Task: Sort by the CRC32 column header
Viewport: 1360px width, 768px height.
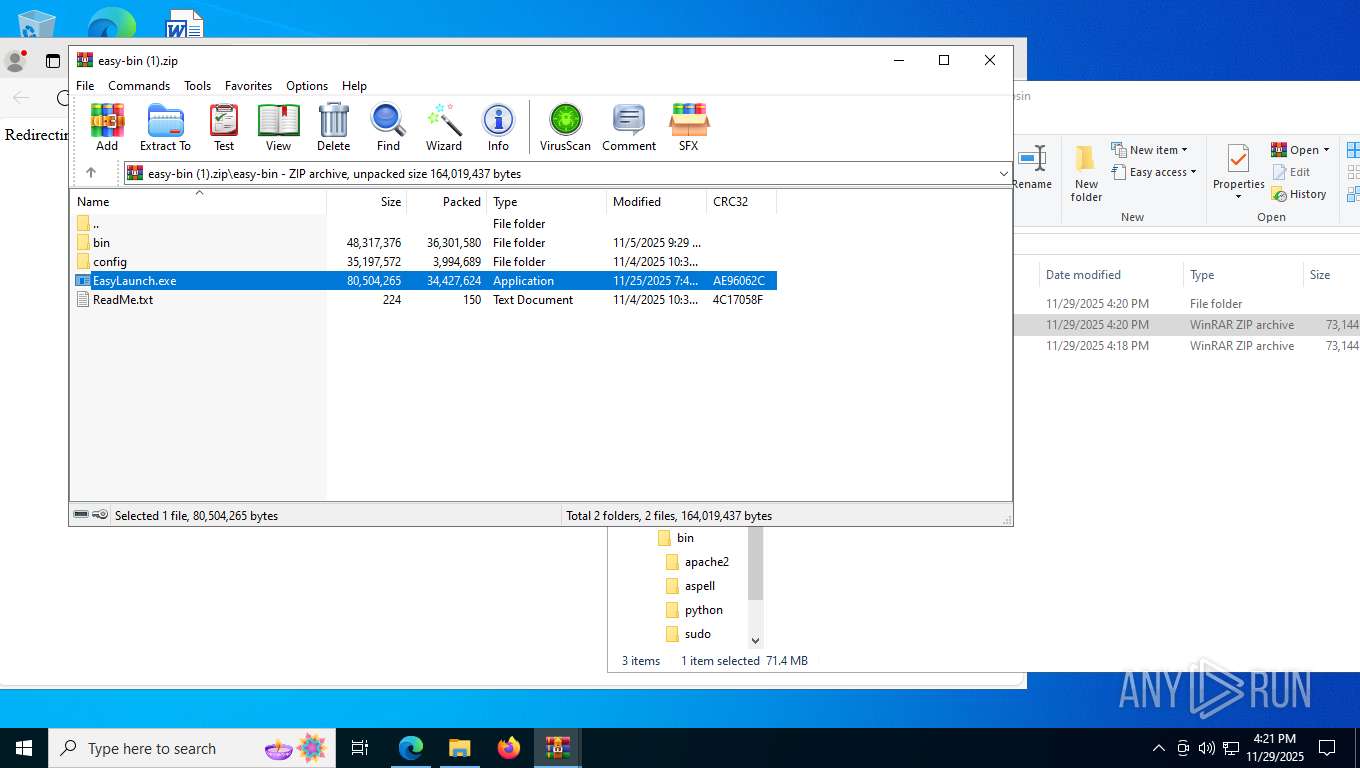Action: point(742,201)
